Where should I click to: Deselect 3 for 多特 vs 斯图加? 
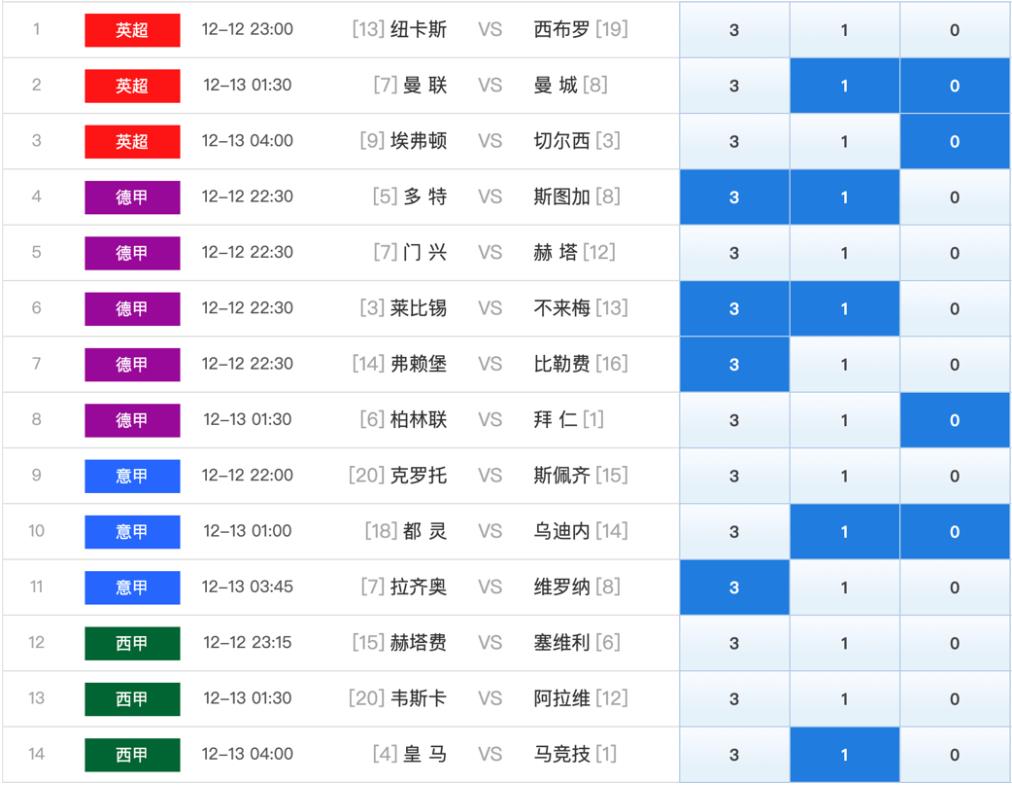[734, 197]
